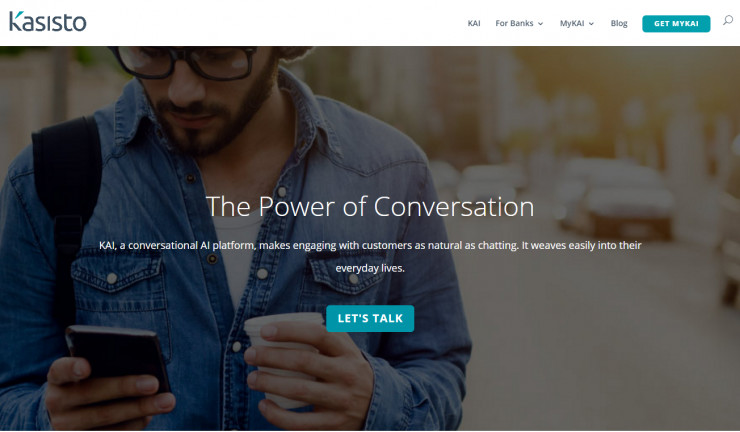
Task: Expand the MyKAI chevron arrow
Action: [591, 24]
